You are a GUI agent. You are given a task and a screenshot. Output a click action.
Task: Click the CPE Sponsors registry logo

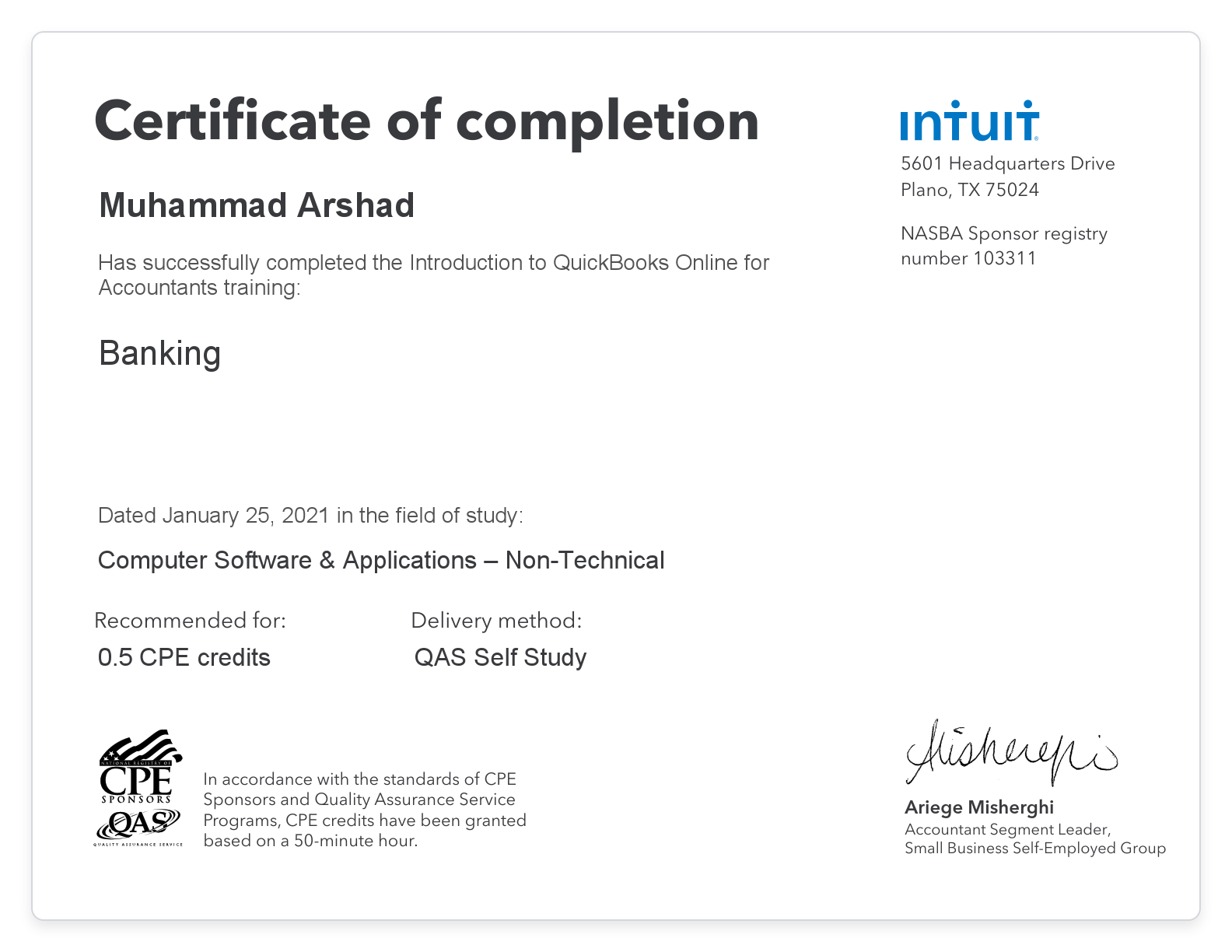coord(140,767)
